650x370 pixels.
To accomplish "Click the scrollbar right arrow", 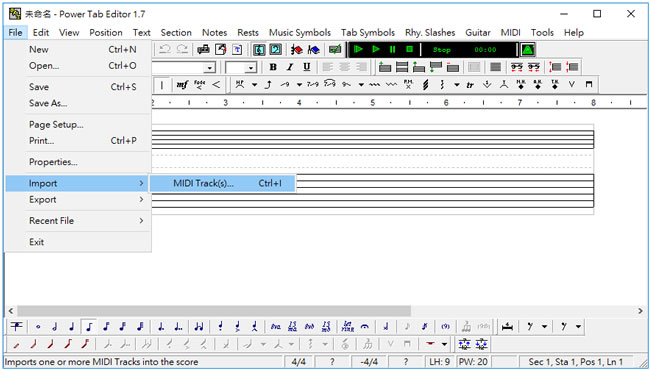I will click(640, 311).
